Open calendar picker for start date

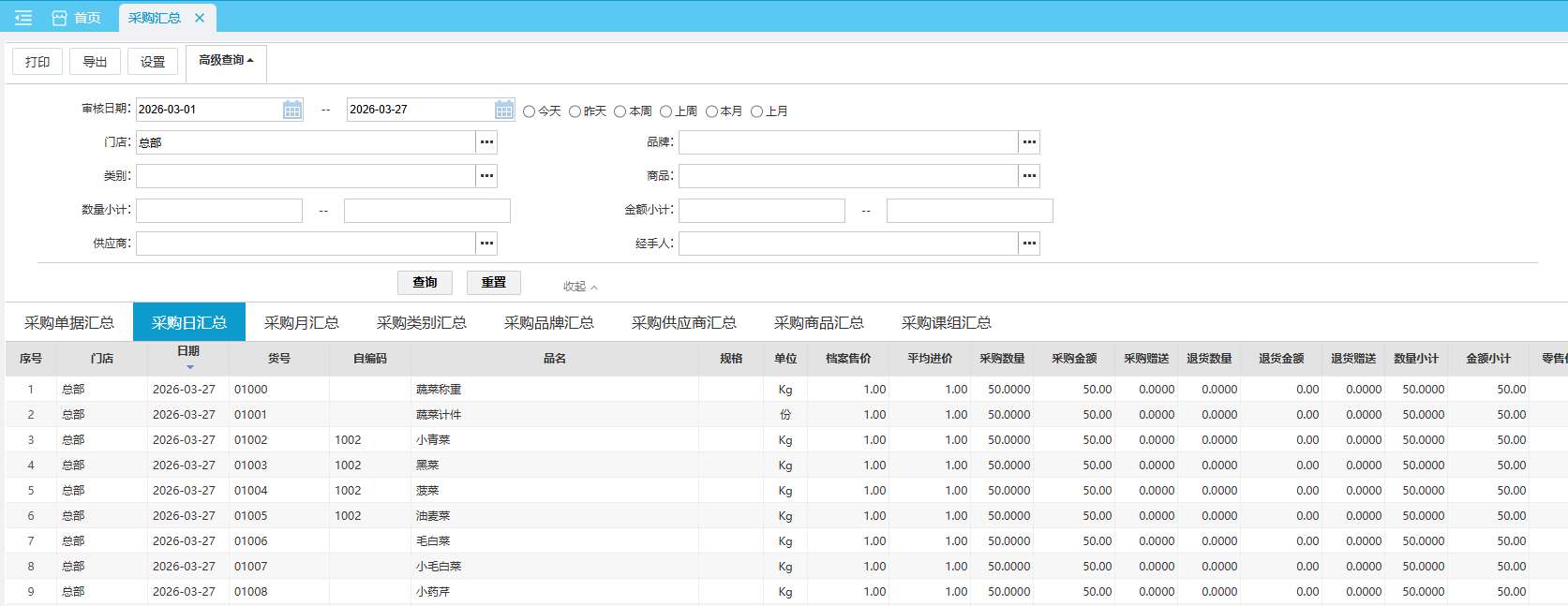292,110
